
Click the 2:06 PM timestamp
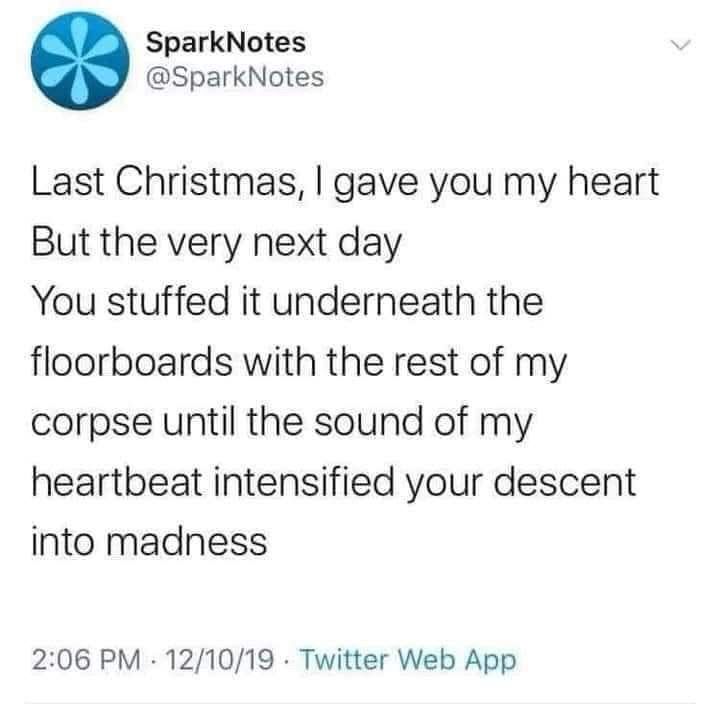pyautogui.click(x=87, y=659)
